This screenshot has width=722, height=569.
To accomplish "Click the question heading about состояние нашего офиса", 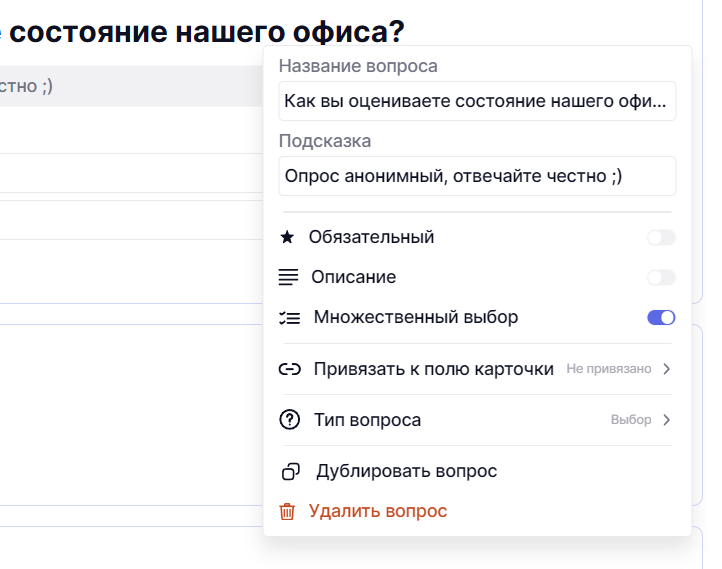I will (x=200, y=32).
